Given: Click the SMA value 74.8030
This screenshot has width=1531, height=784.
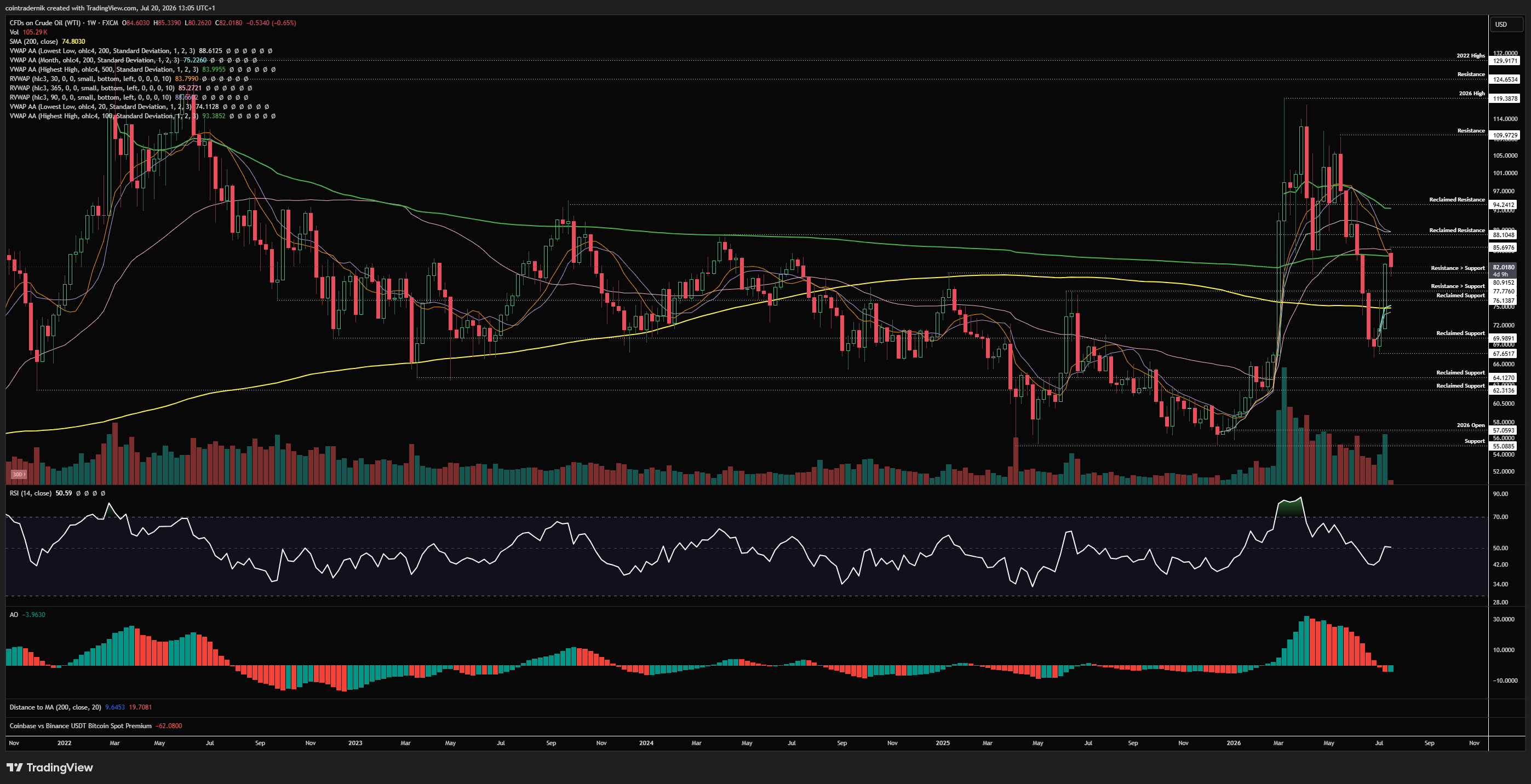Looking at the screenshot, I should 74,42.
